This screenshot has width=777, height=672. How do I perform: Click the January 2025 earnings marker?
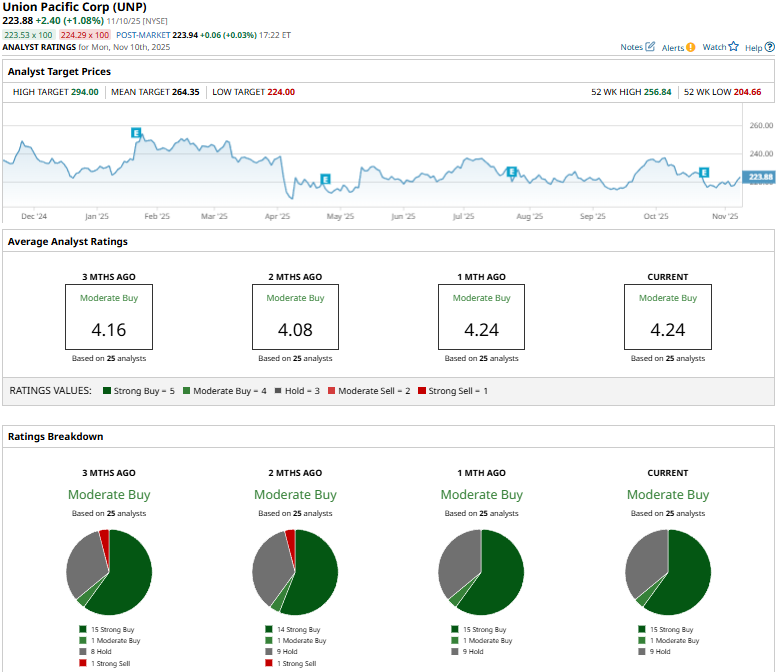136,132
